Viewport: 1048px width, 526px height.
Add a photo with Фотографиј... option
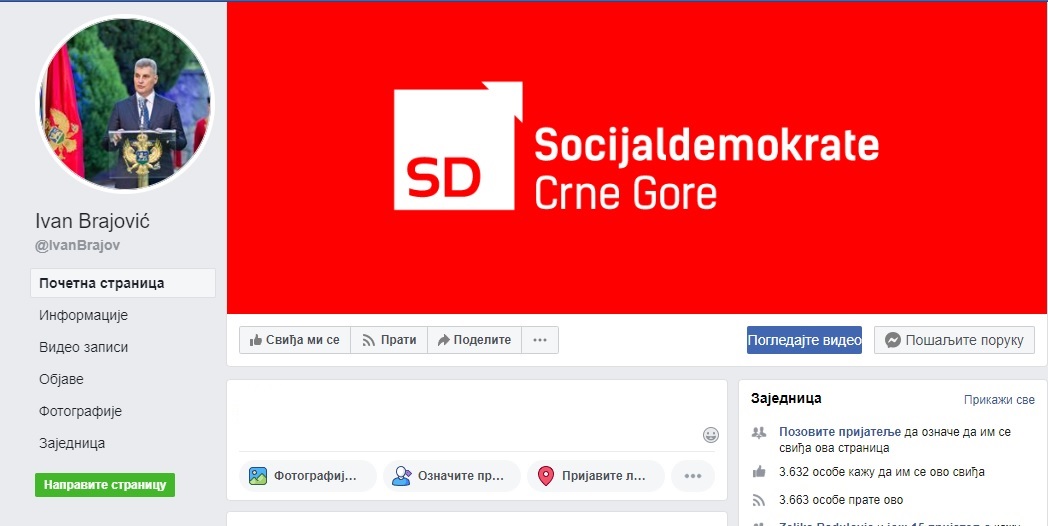(x=307, y=476)
